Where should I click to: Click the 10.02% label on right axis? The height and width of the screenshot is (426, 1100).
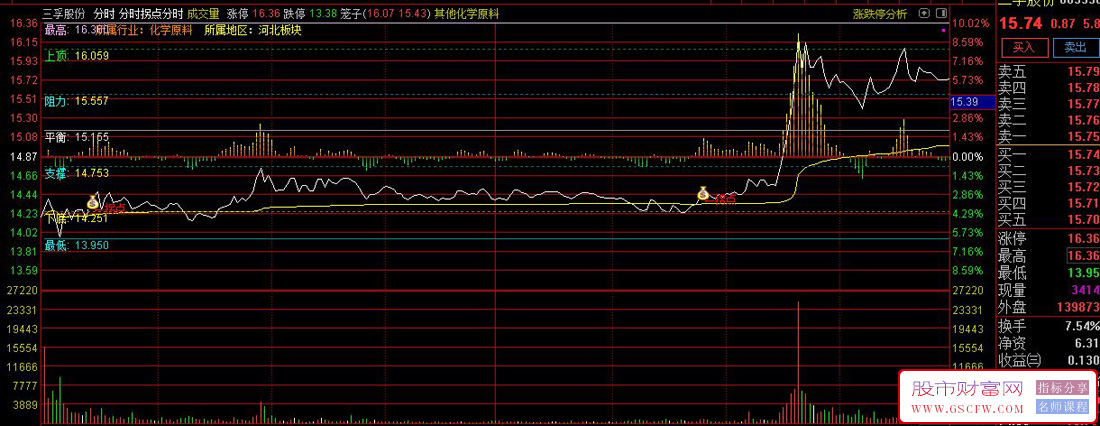[x=971, y=23]
